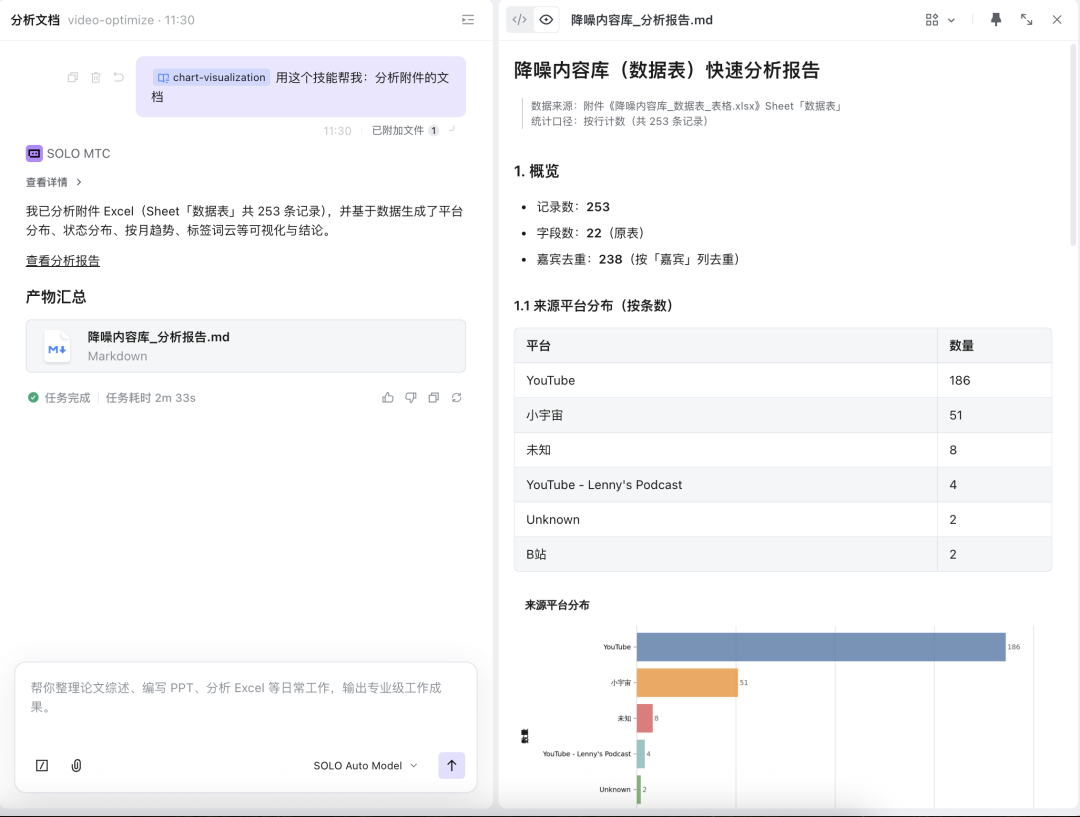Switch to the preview eye view
The width and height of the screenshot is (1080, 817).
(x=546, y=19)
